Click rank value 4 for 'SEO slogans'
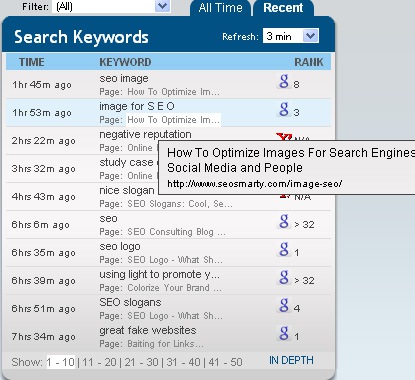The height and width of the screenshot is (380, 415). click(297, 309)
